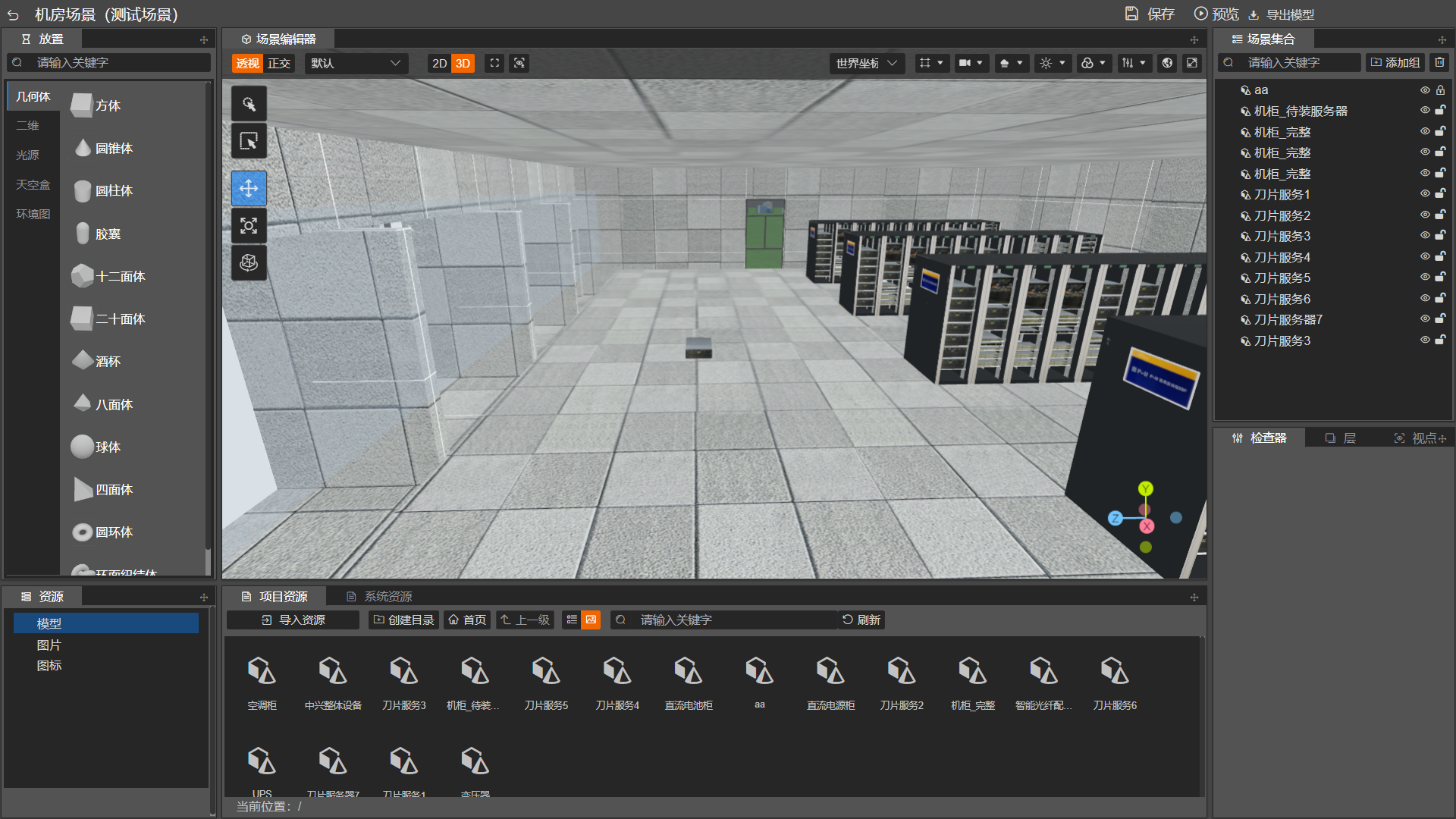Click the Y axis on the orientation gizmo
The image size is (1456, 819).
[x=1145, y=488]
